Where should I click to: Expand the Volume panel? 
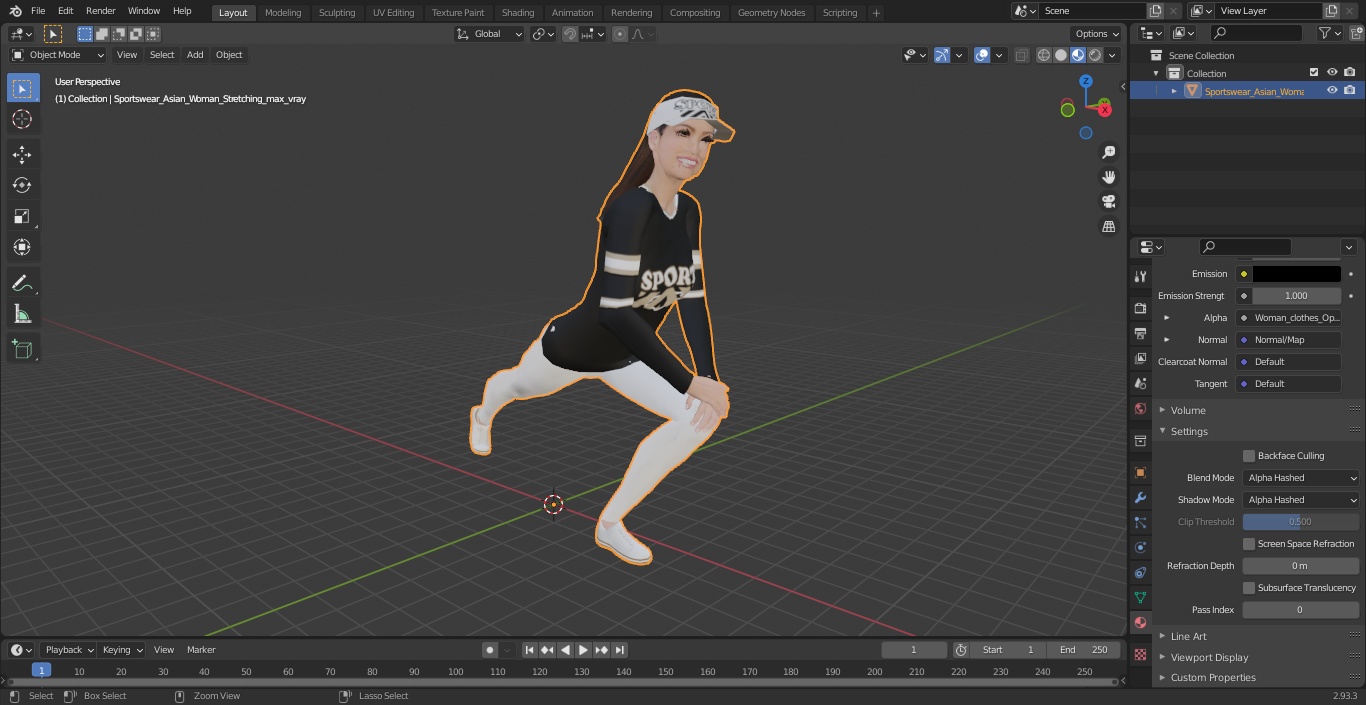[x=1188, y=410]
